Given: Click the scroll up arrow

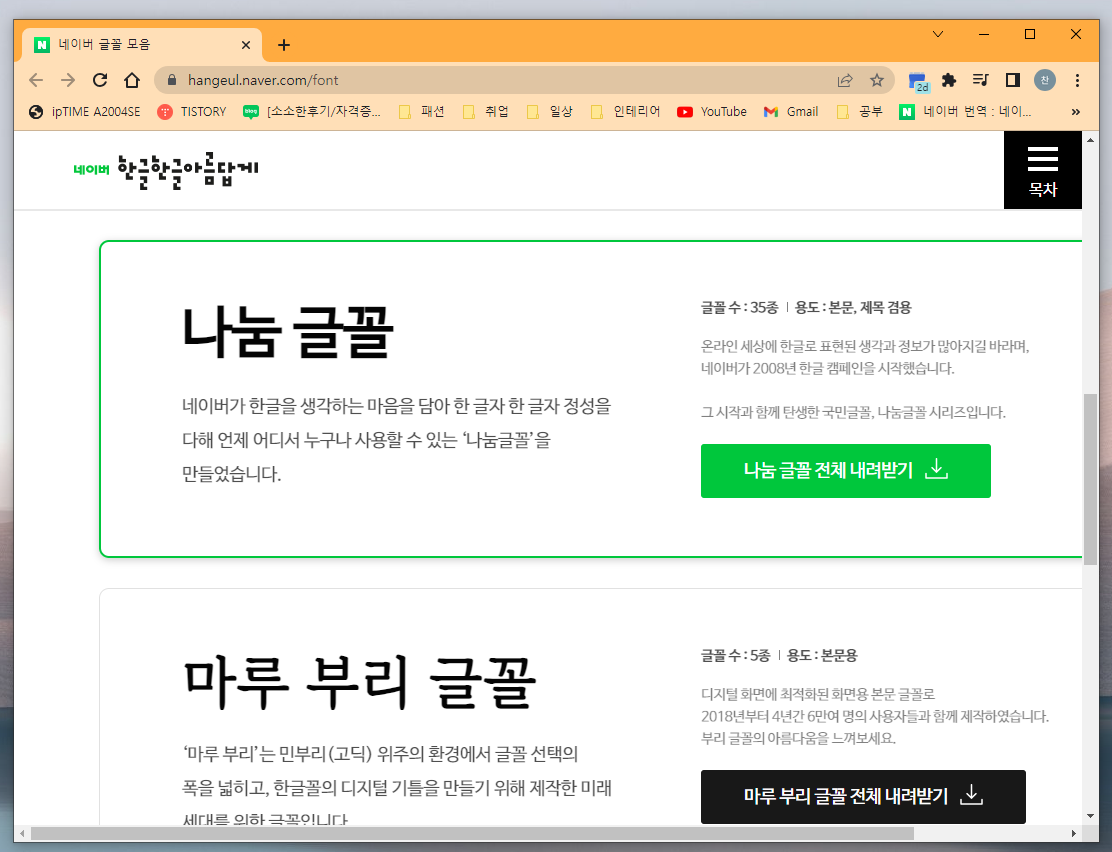Looking at the screenshot, I should [1090, 140].
